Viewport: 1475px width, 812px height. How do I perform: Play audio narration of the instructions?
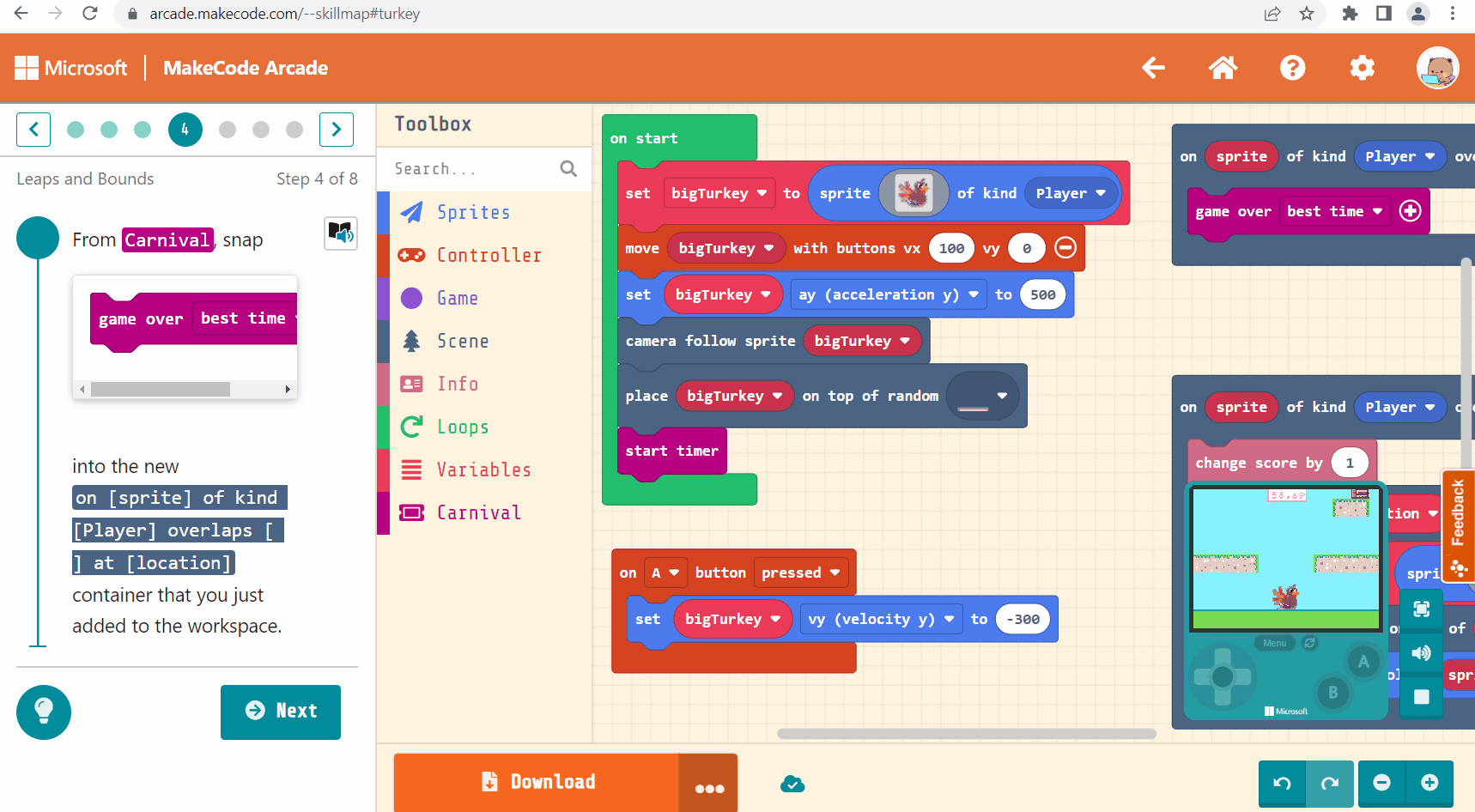pyautogui.click(x=340, y=233)
